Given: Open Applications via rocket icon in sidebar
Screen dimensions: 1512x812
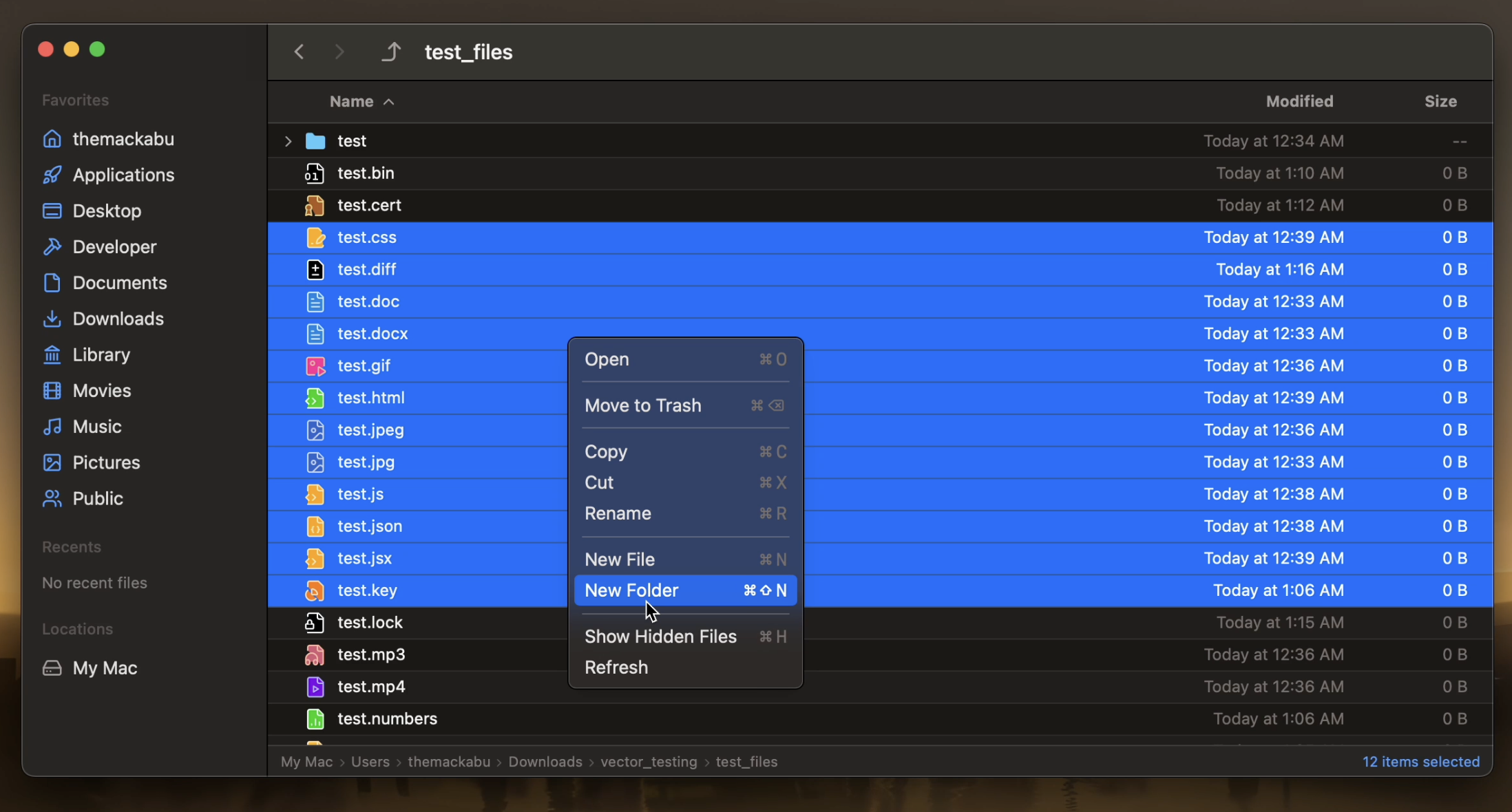Looking at the screenshot, I should [x=52, y=175].
